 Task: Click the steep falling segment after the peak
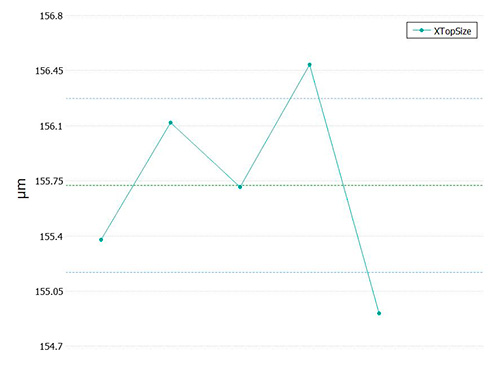(x=344, y=189)
